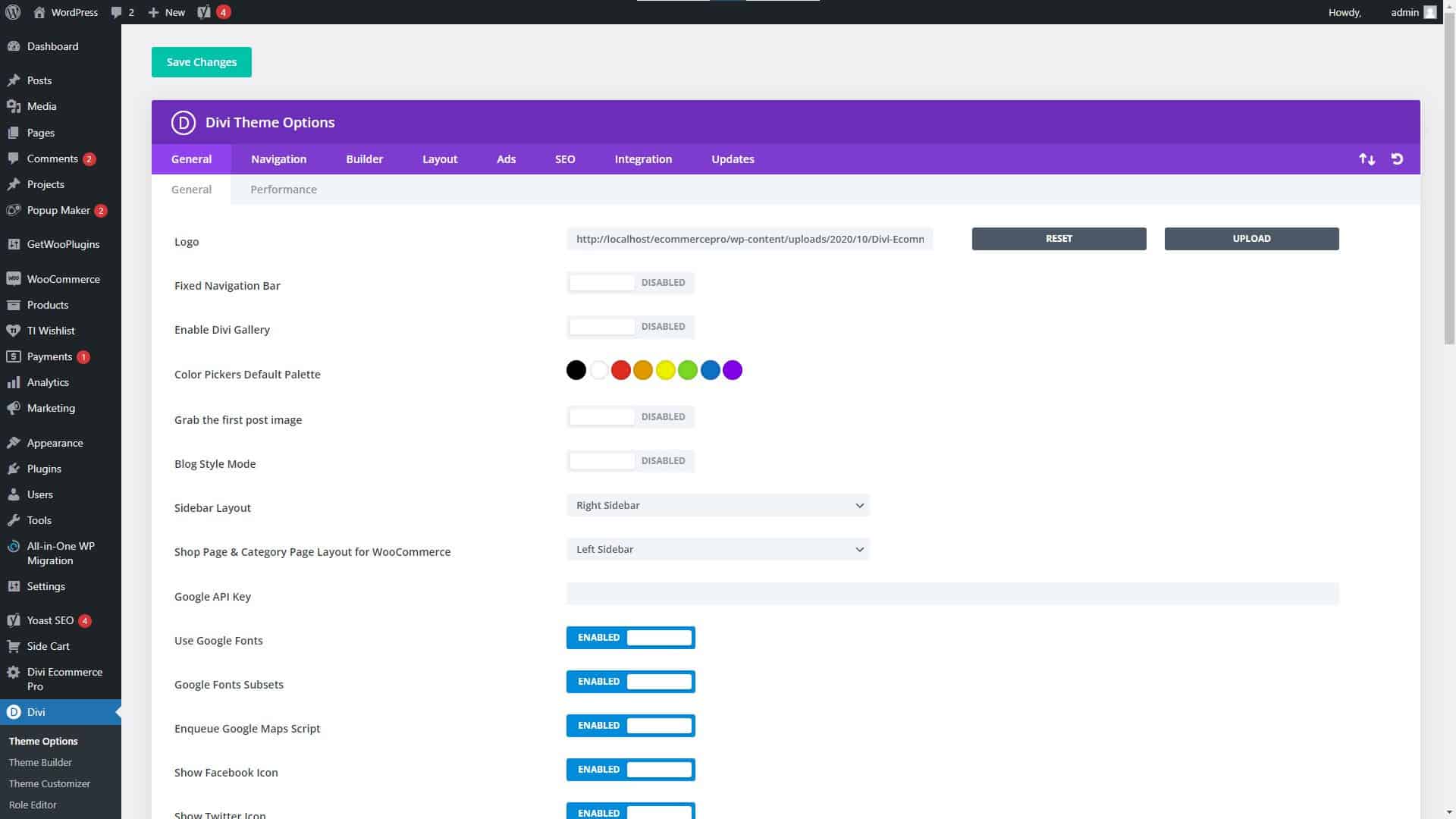Click the Save Changes button
This screenshot has height=819, width=1456.
[201, 62]
